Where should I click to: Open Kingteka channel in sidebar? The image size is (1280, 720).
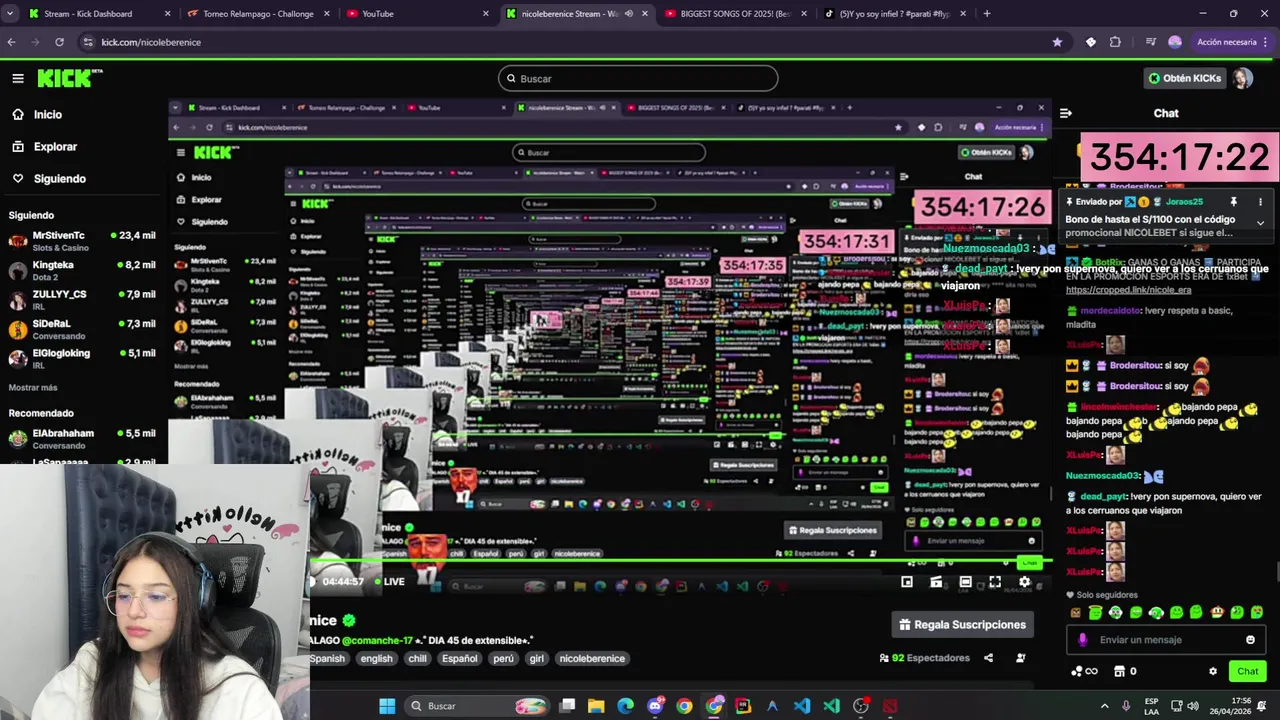[x=82, y=270]
